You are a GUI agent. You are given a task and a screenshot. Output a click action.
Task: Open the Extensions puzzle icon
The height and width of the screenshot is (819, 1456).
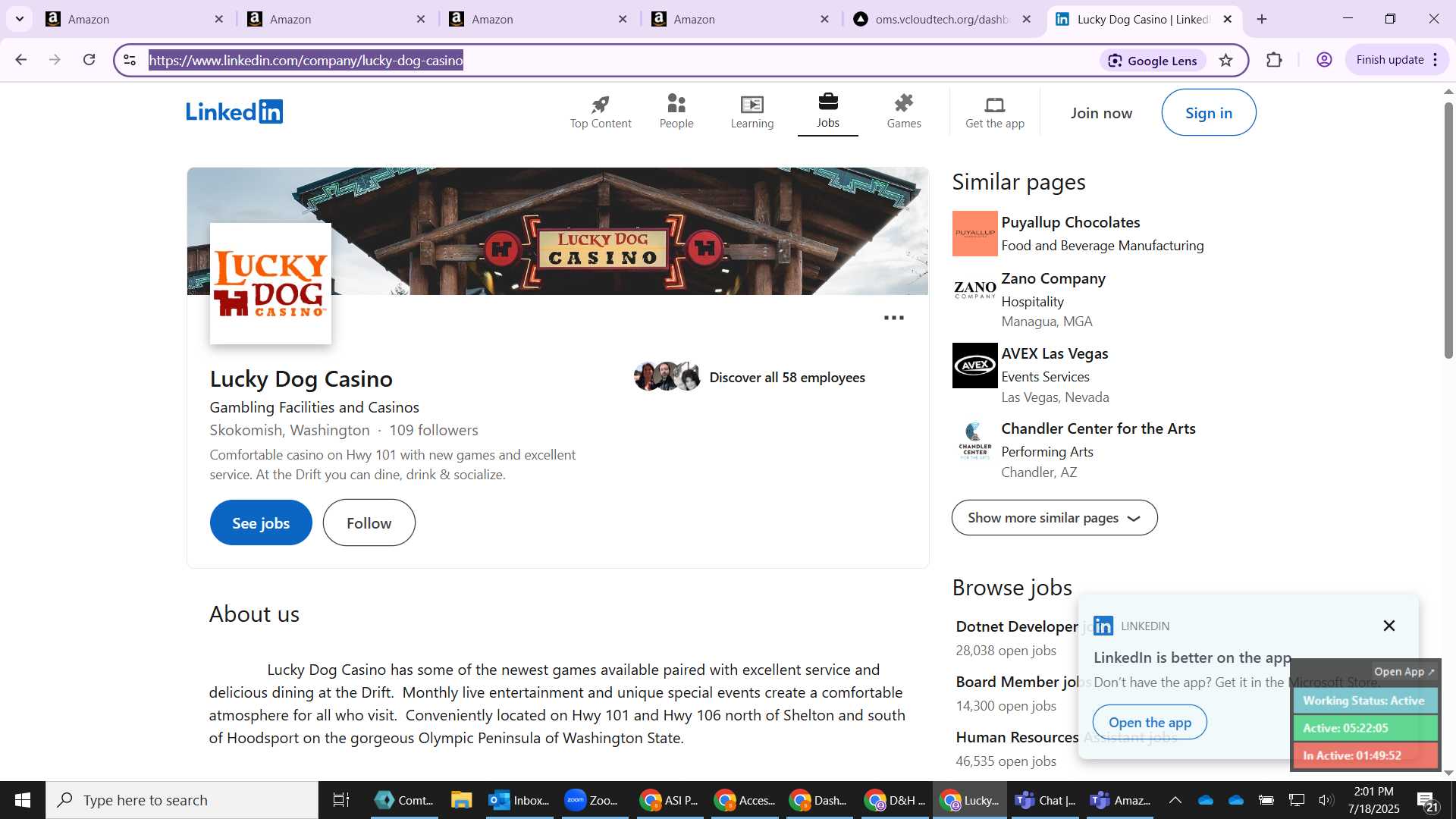pyautogui.click(x=1275, y=60)
